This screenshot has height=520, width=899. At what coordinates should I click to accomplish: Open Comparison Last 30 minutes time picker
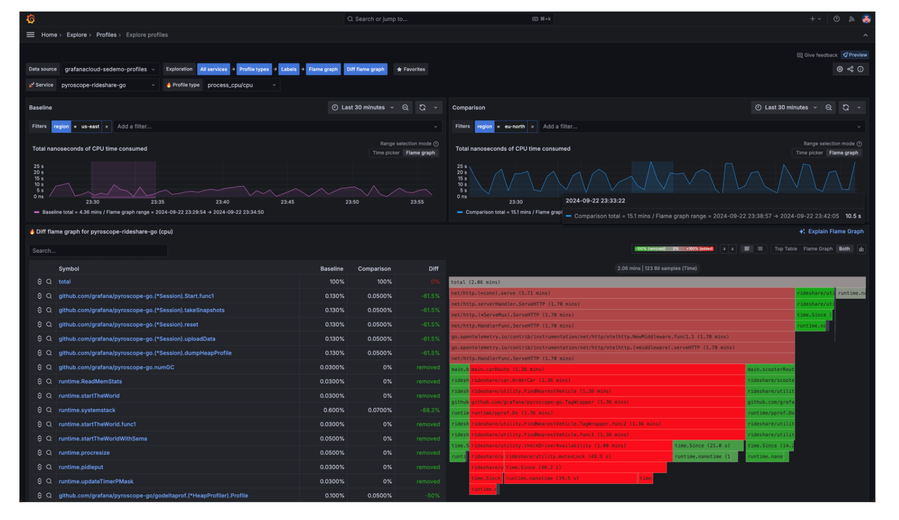click(785, 108)
